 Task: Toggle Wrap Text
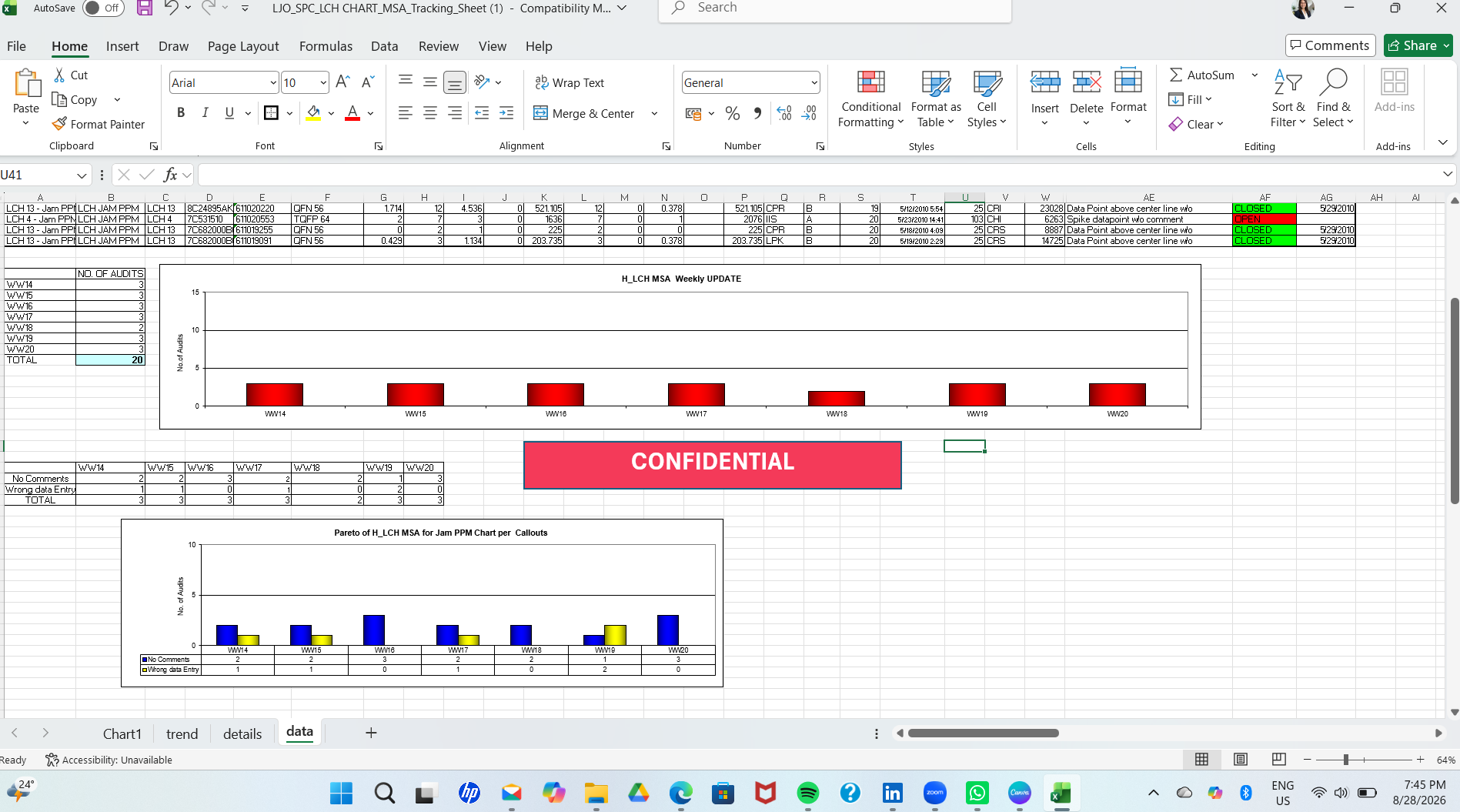[570, 82]
